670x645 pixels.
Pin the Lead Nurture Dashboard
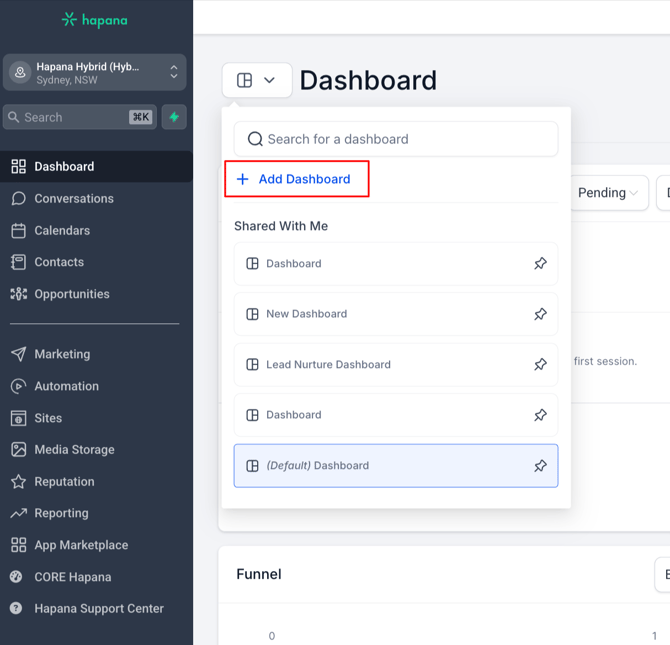[540, 365]
